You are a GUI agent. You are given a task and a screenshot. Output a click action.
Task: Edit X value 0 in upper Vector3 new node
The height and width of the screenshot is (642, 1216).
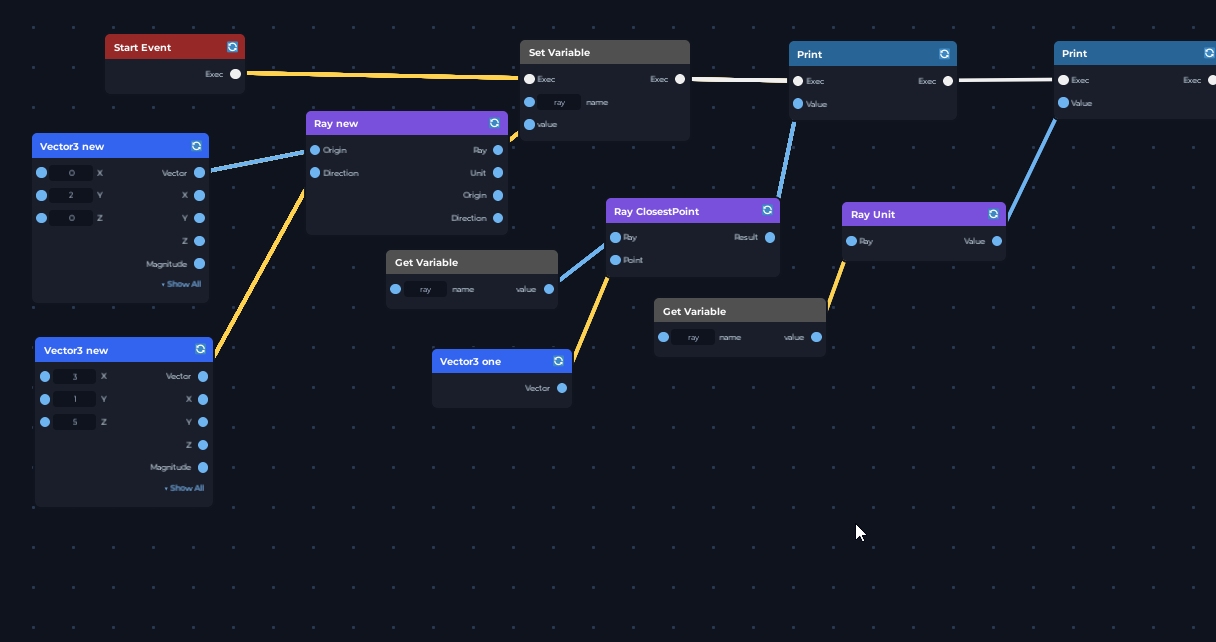click(x=72, y=173)
